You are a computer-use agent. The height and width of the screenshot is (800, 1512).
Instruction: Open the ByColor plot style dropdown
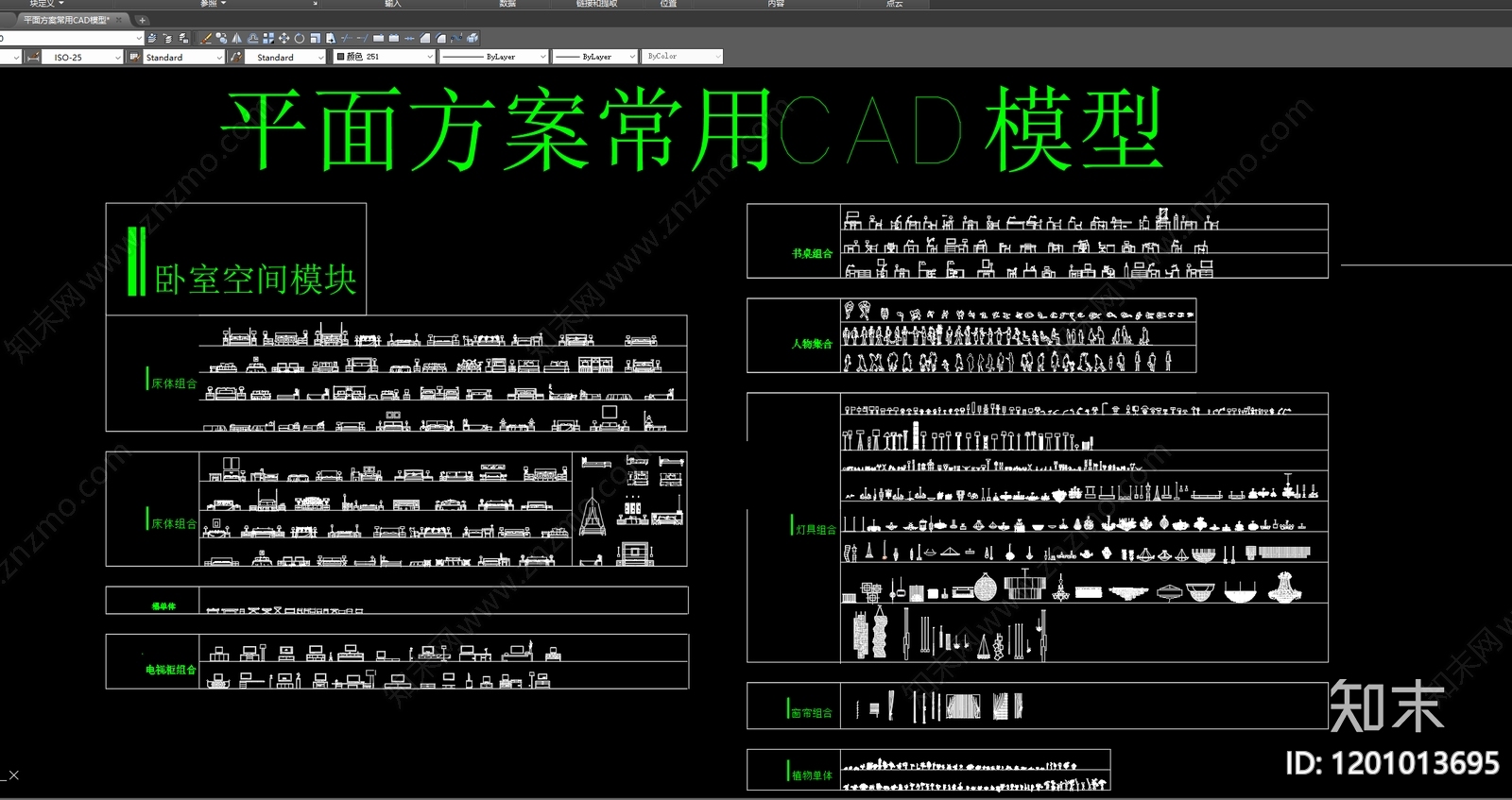coord(682,57)
